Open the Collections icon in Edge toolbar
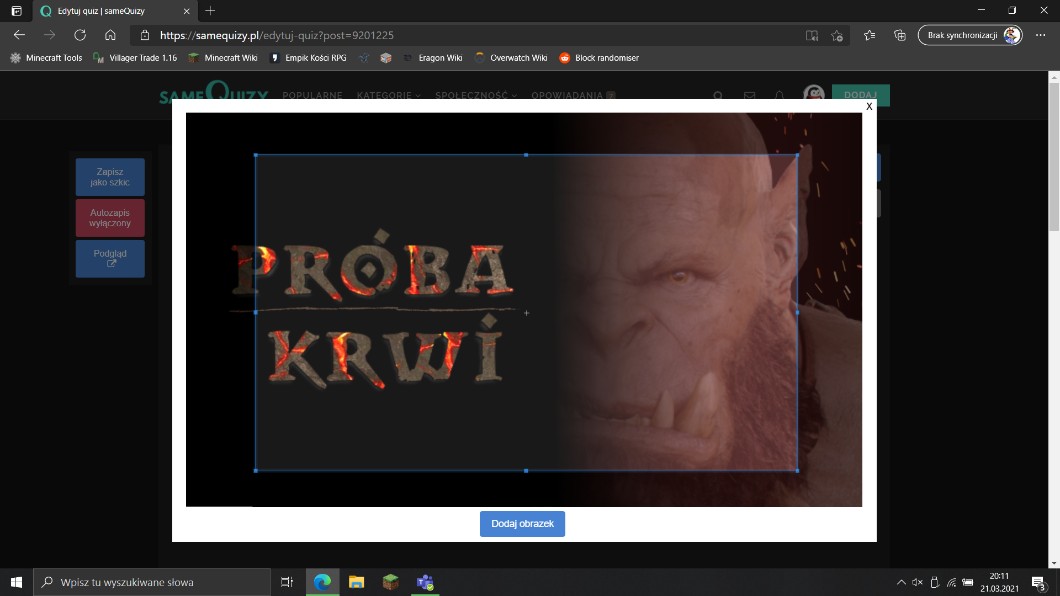Screen dimensions: 1060x596 [899, 35]
